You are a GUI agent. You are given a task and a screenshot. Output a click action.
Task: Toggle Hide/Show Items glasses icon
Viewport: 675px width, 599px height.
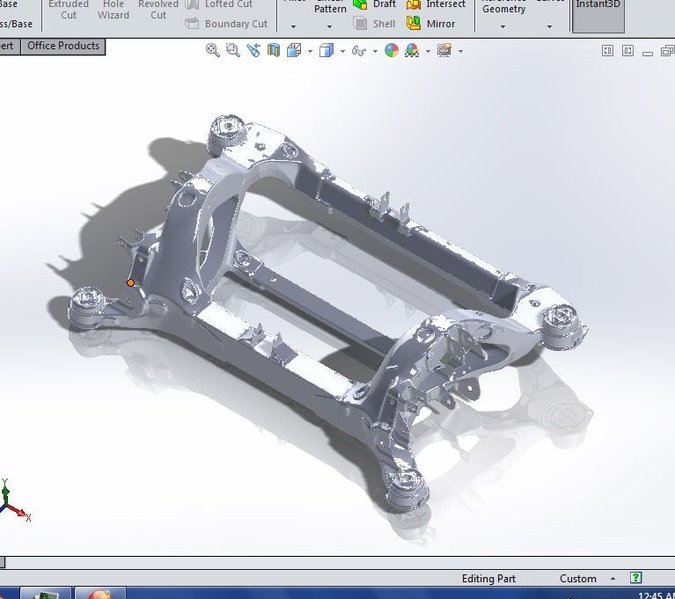point(359,51)
